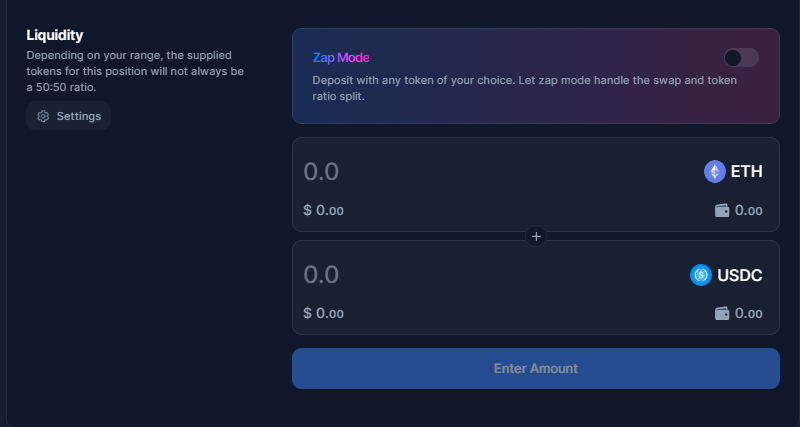
Task: Click the wallet icon in USDC row
Action: coord(722,313)
